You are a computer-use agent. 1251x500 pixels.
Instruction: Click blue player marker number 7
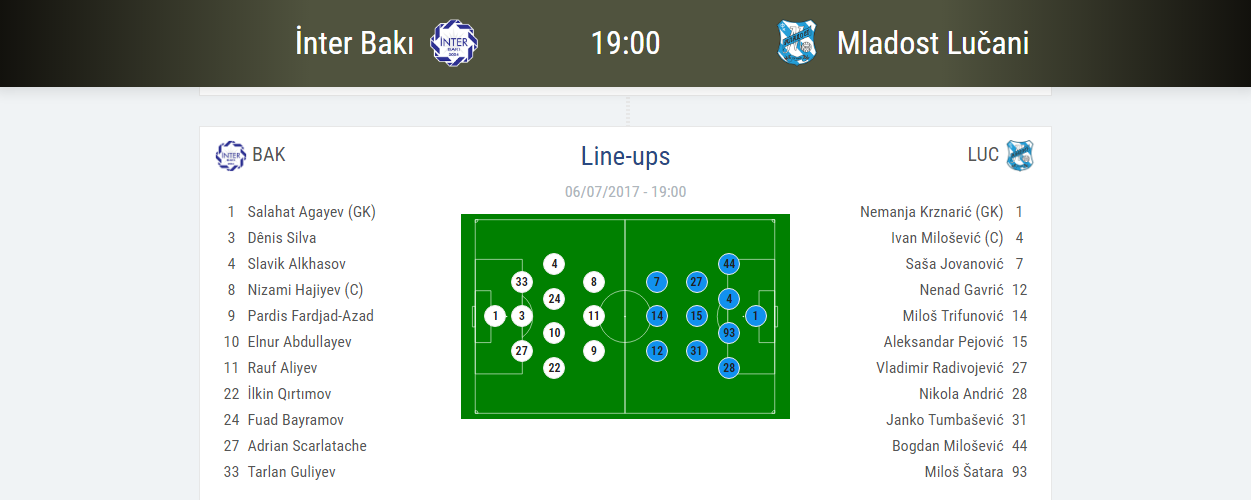pos(657,282)
